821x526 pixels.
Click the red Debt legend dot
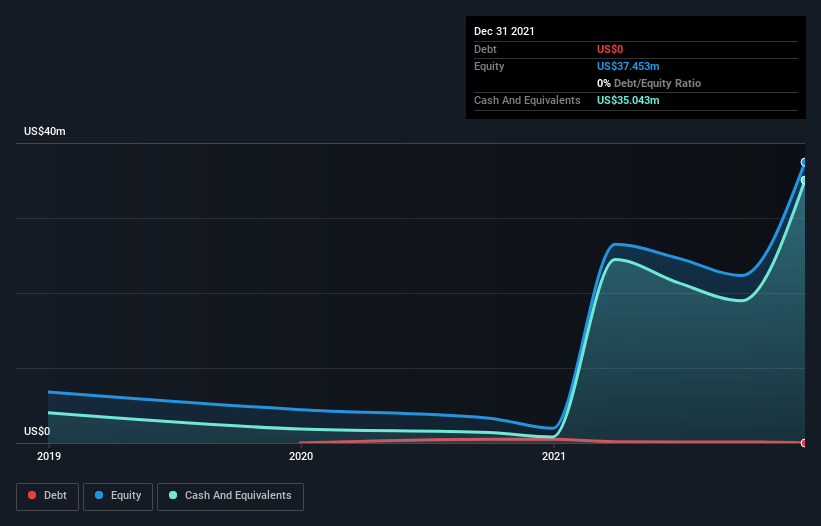point(32,495)
